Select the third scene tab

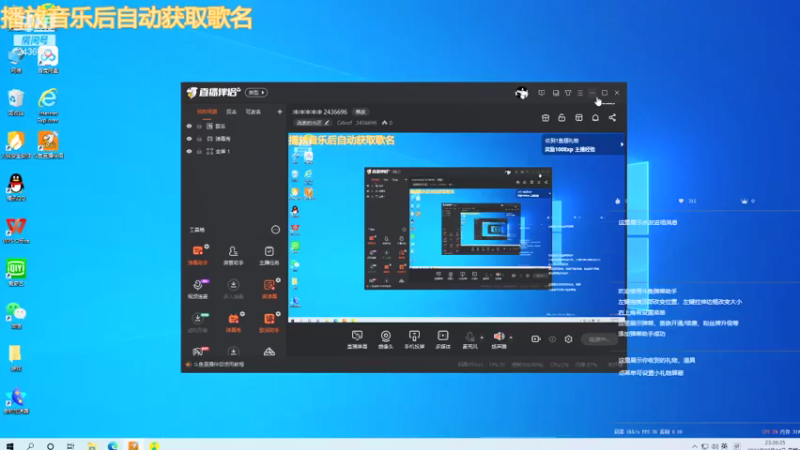click(254, 112)
